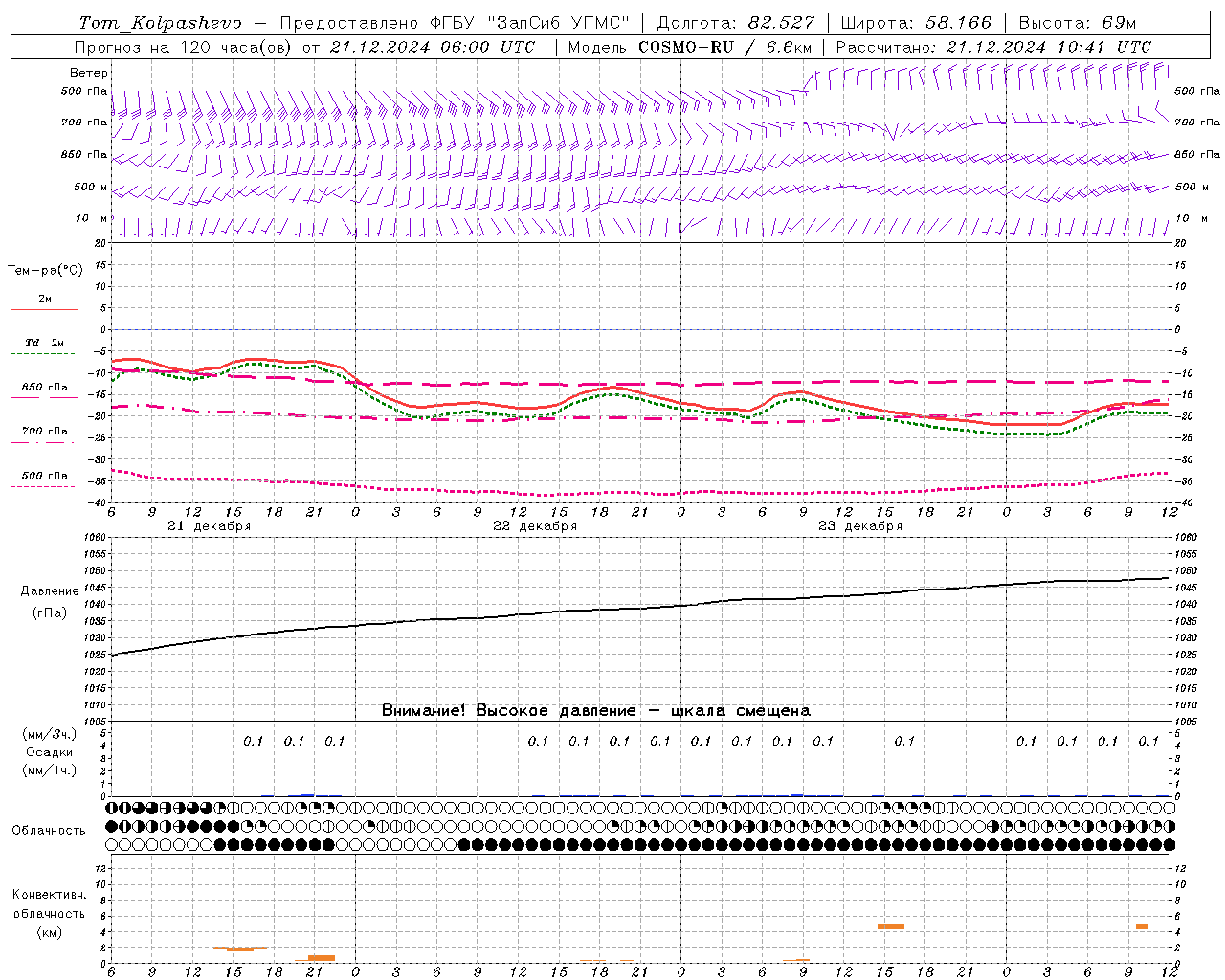Click the "10 м" label left of the wind barbs
1225x980 pixels.
coord(91,218)
